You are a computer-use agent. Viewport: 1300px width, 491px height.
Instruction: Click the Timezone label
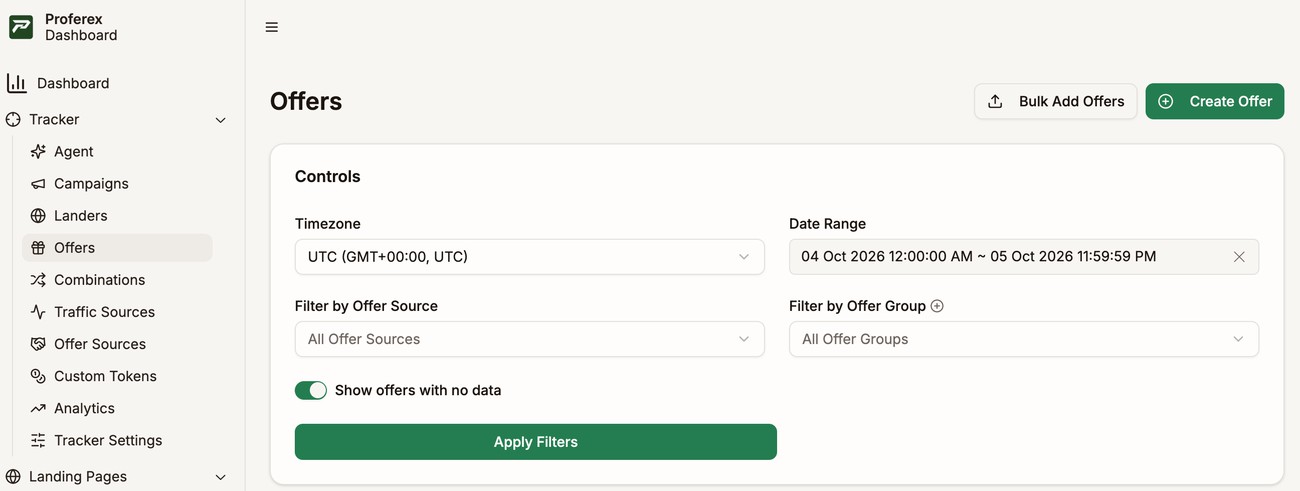click(x=328, y=224)
